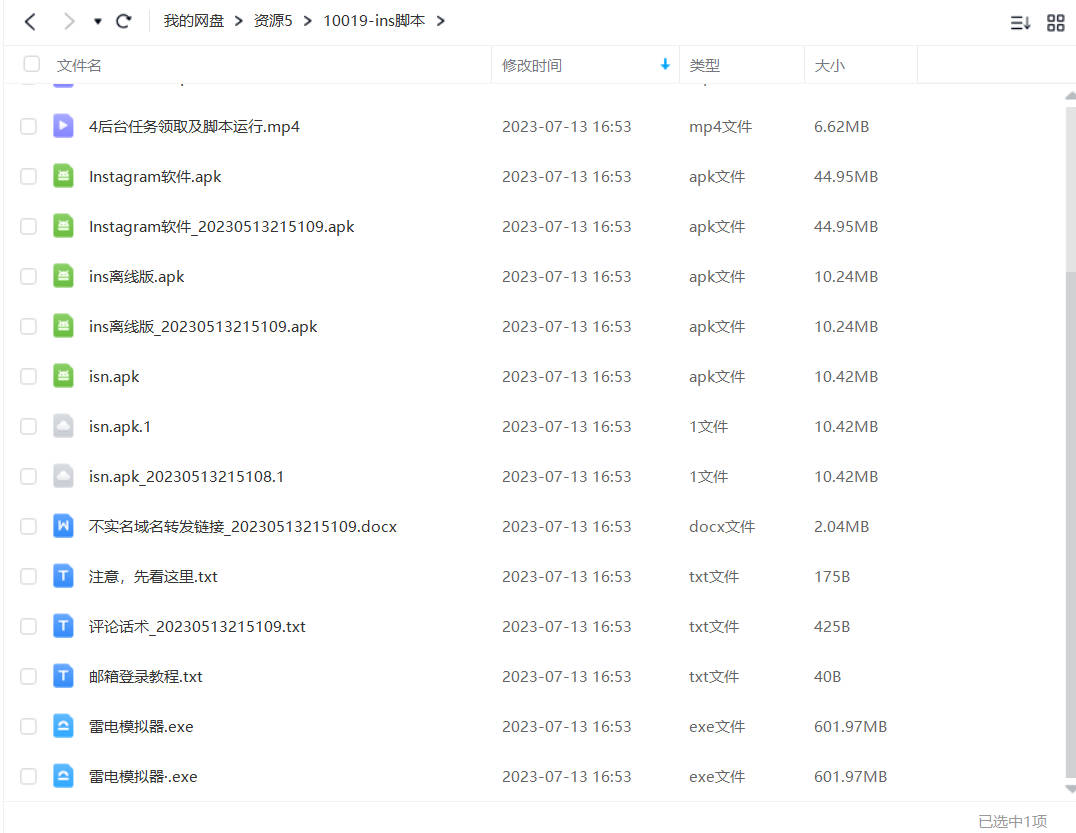
Task: Select file name 评论话术_20230513215109.txt
Action: [x=197, y=626]
